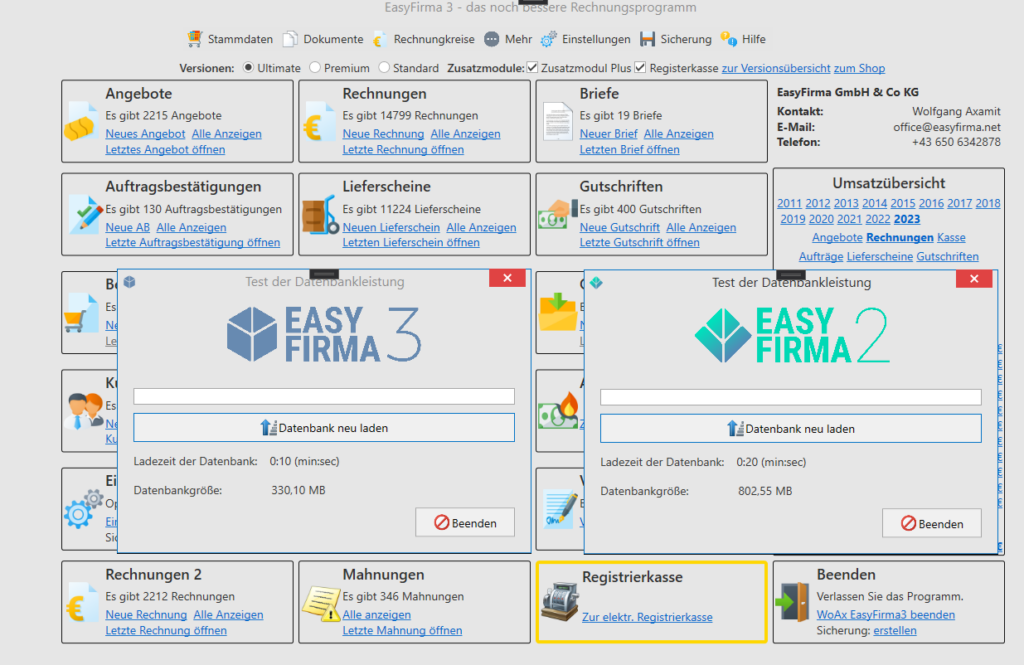This screenshot has height=665, width=1024.
Task: Open the Rechnungkreise menu
Action: click(424, 39)
